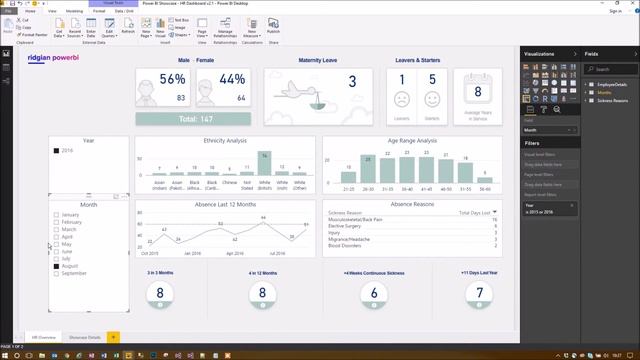The image size is (640, 360).
Task: Open the Month field well dropdown arrow
Action: (569, 130)
